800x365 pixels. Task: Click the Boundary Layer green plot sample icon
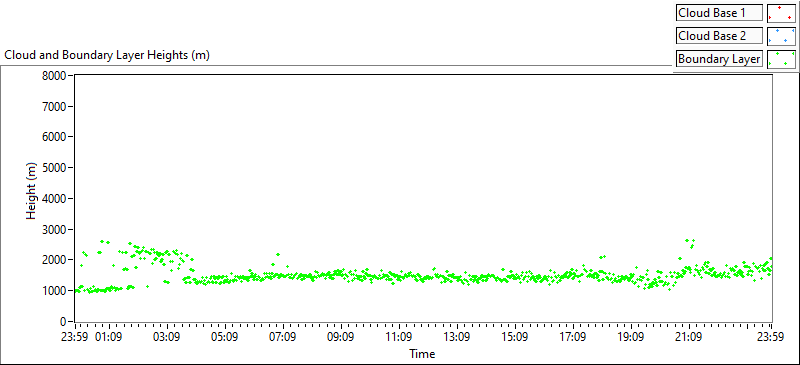[x=782, y=59]
